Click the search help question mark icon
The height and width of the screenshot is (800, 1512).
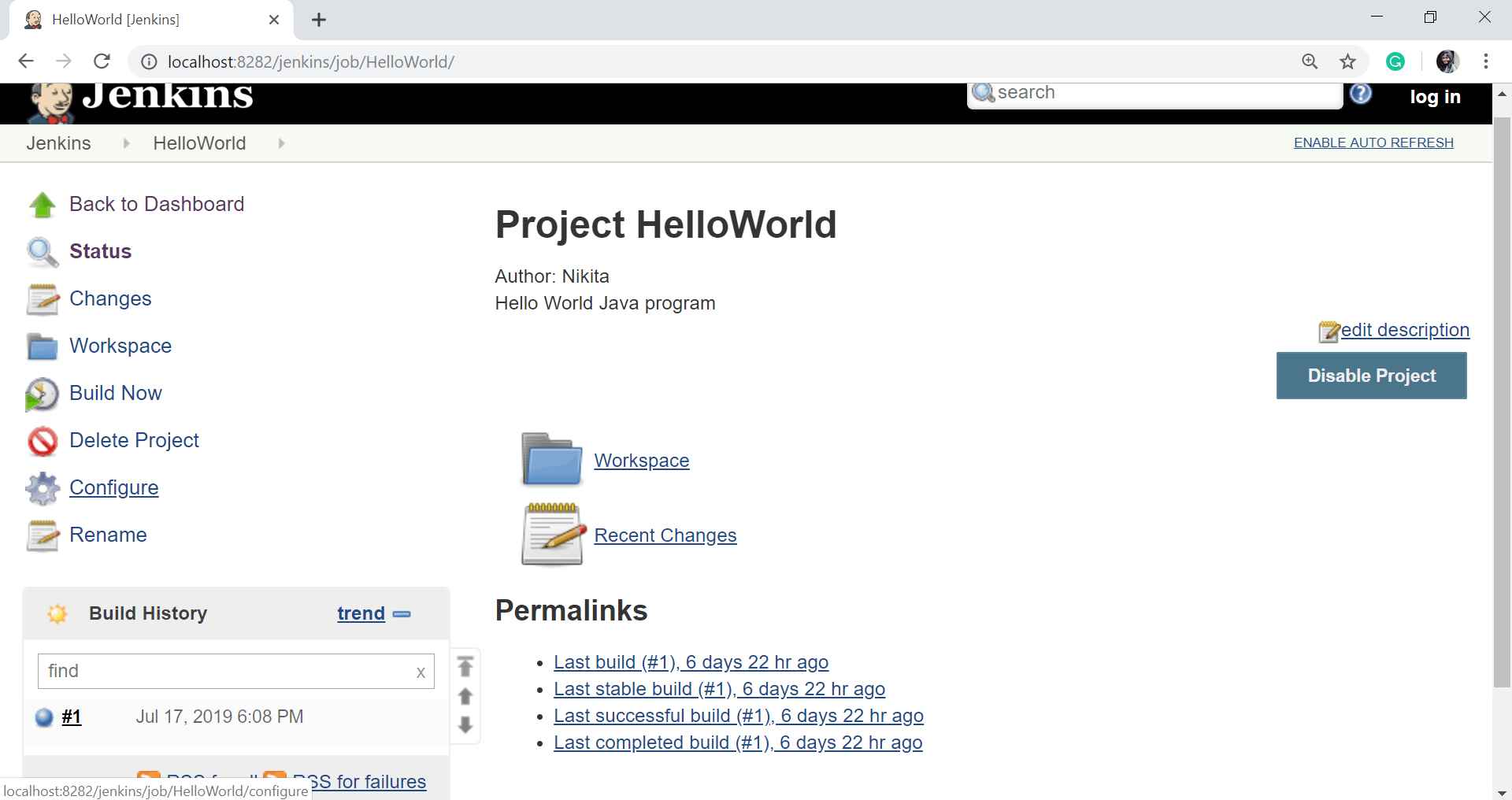(x=1361, y=94)
